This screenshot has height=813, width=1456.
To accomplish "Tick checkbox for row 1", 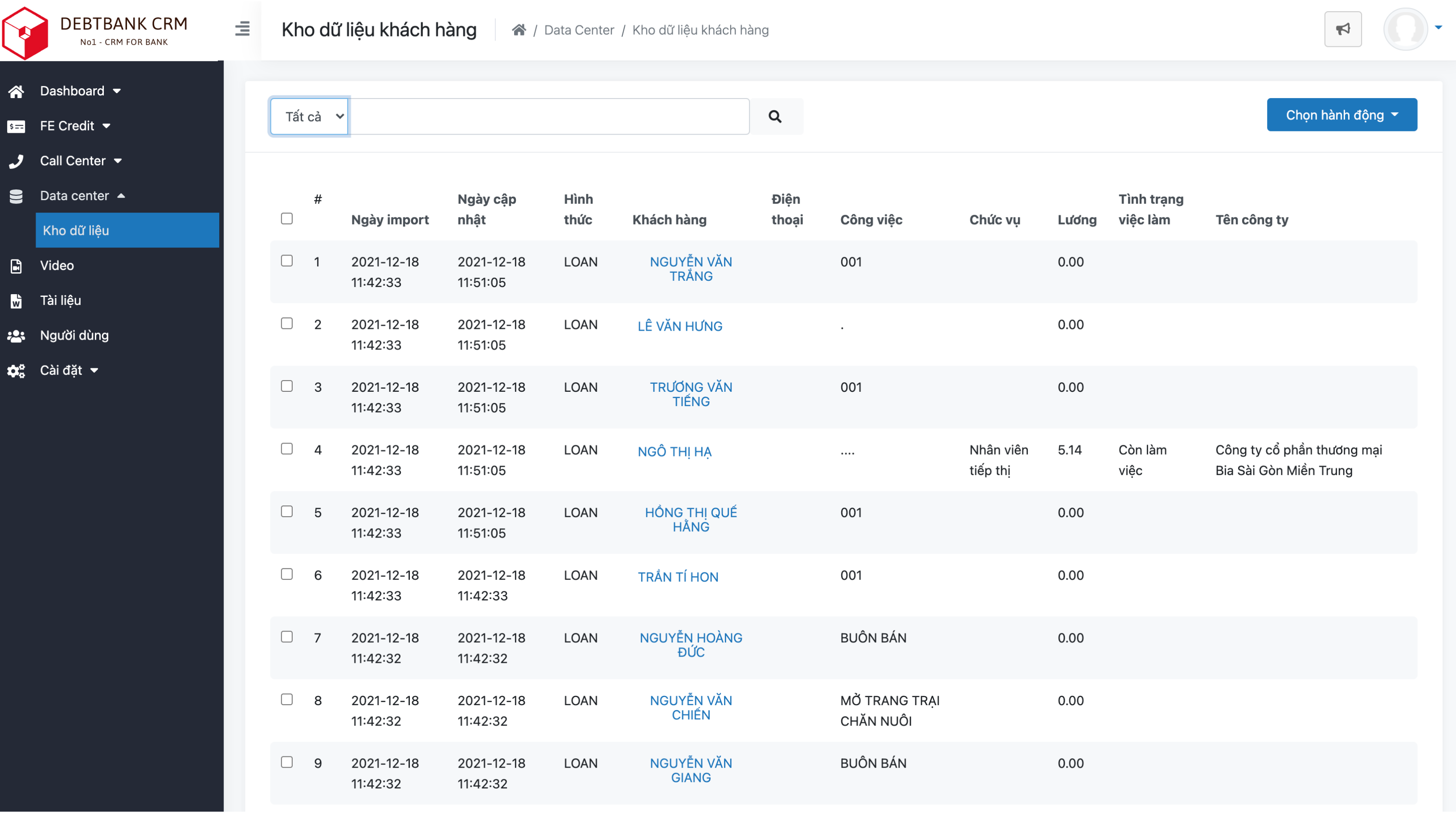I will coord(286,261).
